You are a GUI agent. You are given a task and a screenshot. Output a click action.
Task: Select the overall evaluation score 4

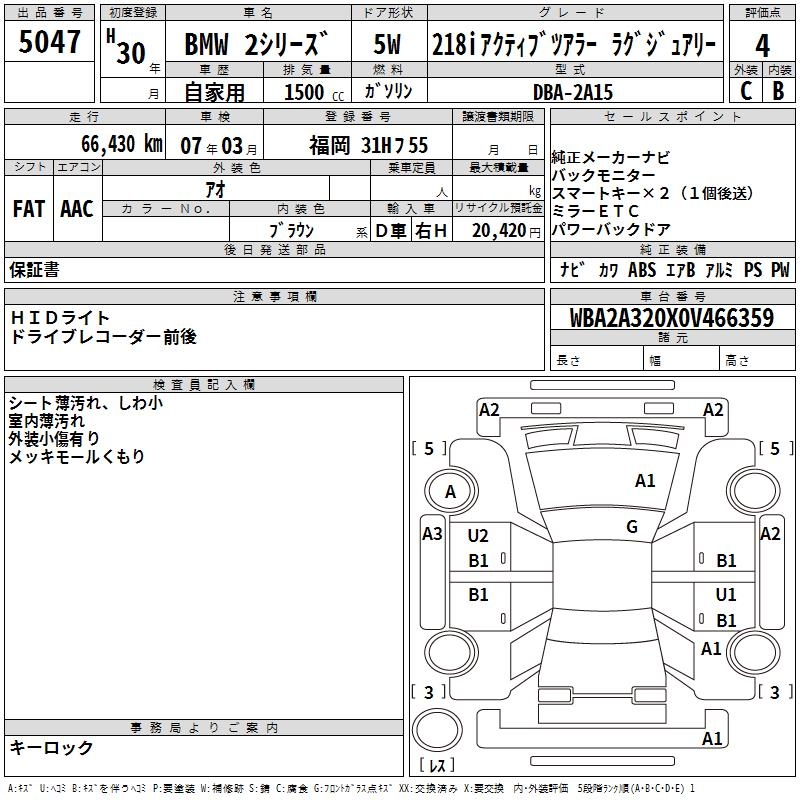[762, 45]
